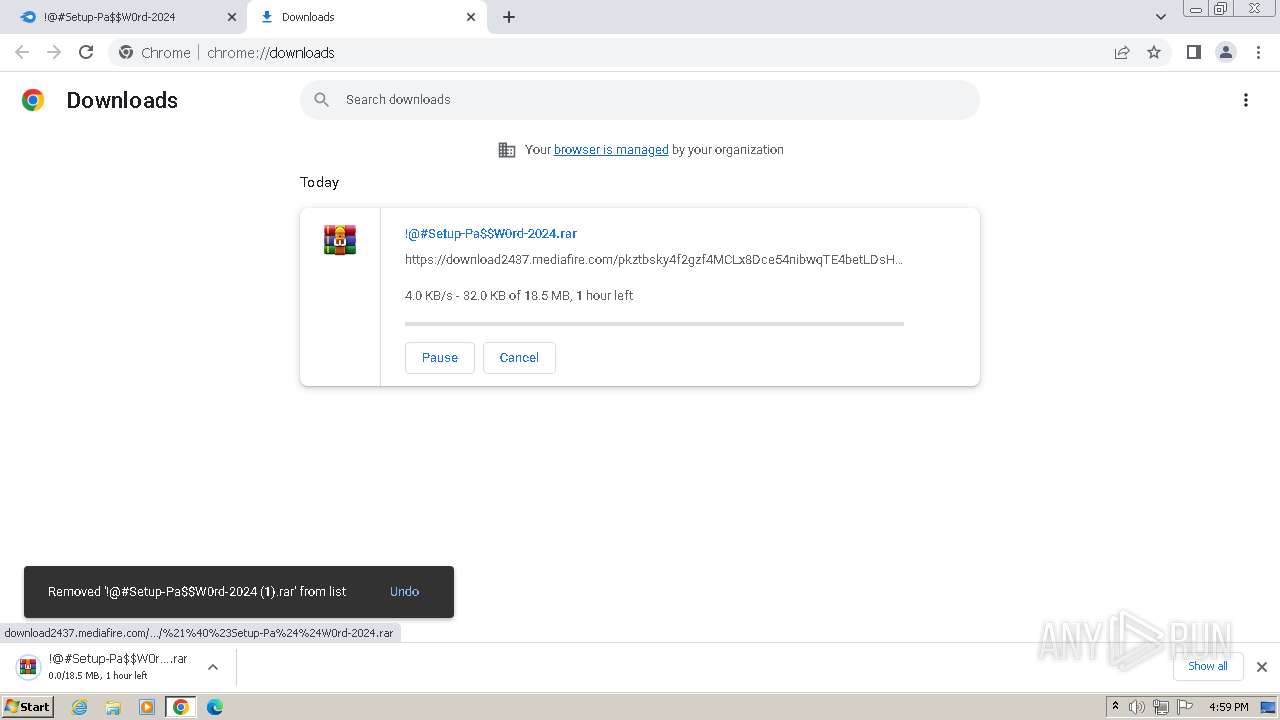Cancel the current download
The width and height of the screenshot is (1280, 720).
(x=519, y=358)
